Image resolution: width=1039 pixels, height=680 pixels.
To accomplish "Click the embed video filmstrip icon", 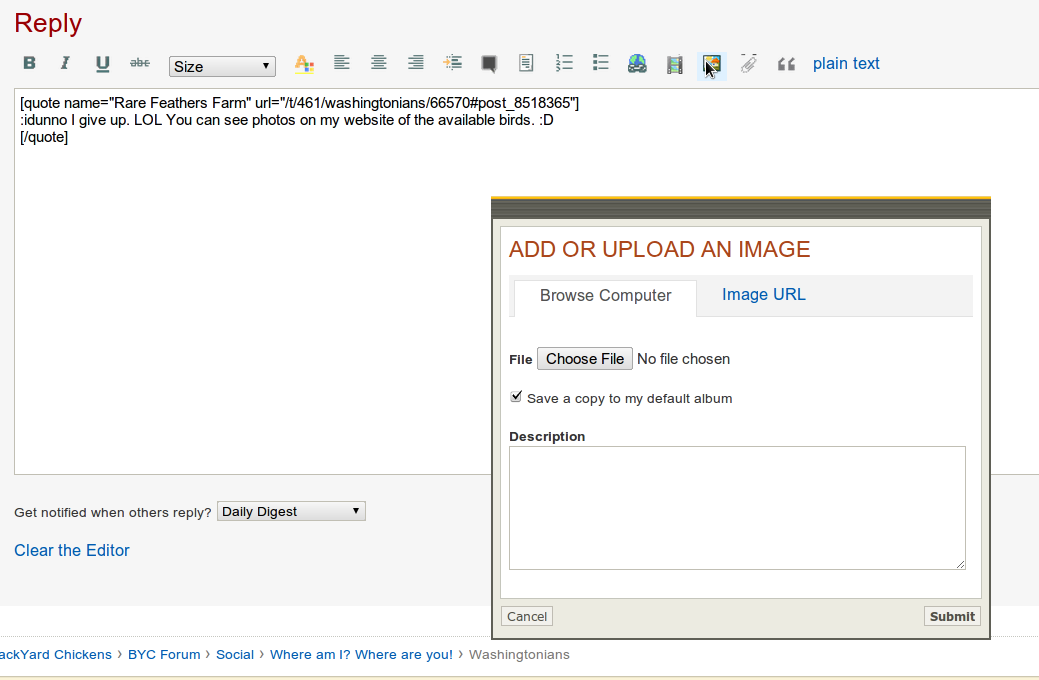I will tap(675, 64).
